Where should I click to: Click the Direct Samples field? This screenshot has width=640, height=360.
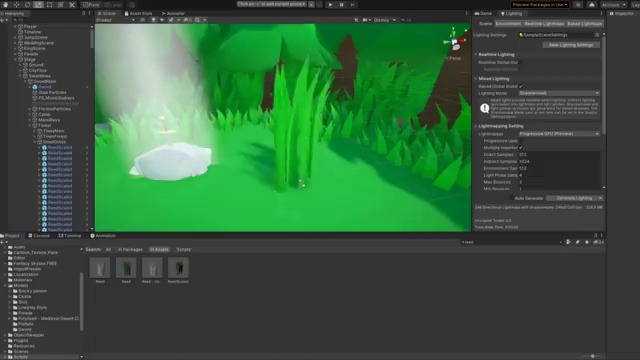(x=559, y=155)
